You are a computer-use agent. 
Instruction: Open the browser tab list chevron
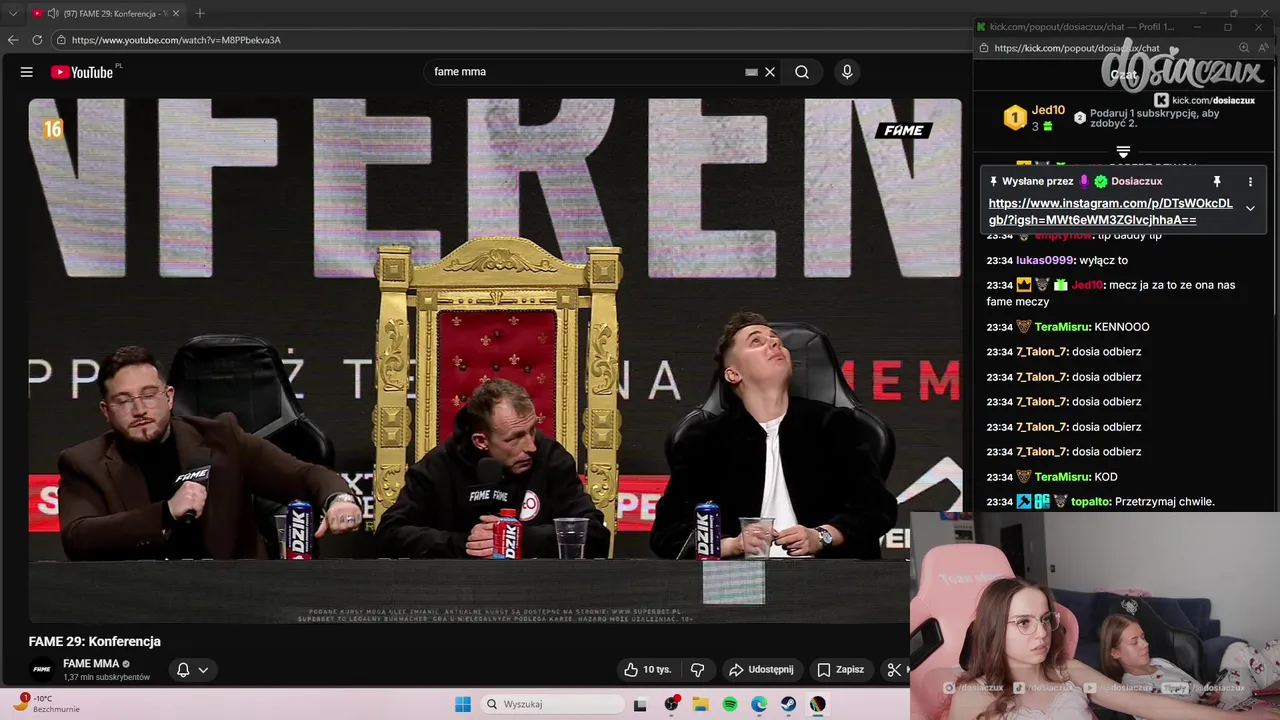(12, 13)
